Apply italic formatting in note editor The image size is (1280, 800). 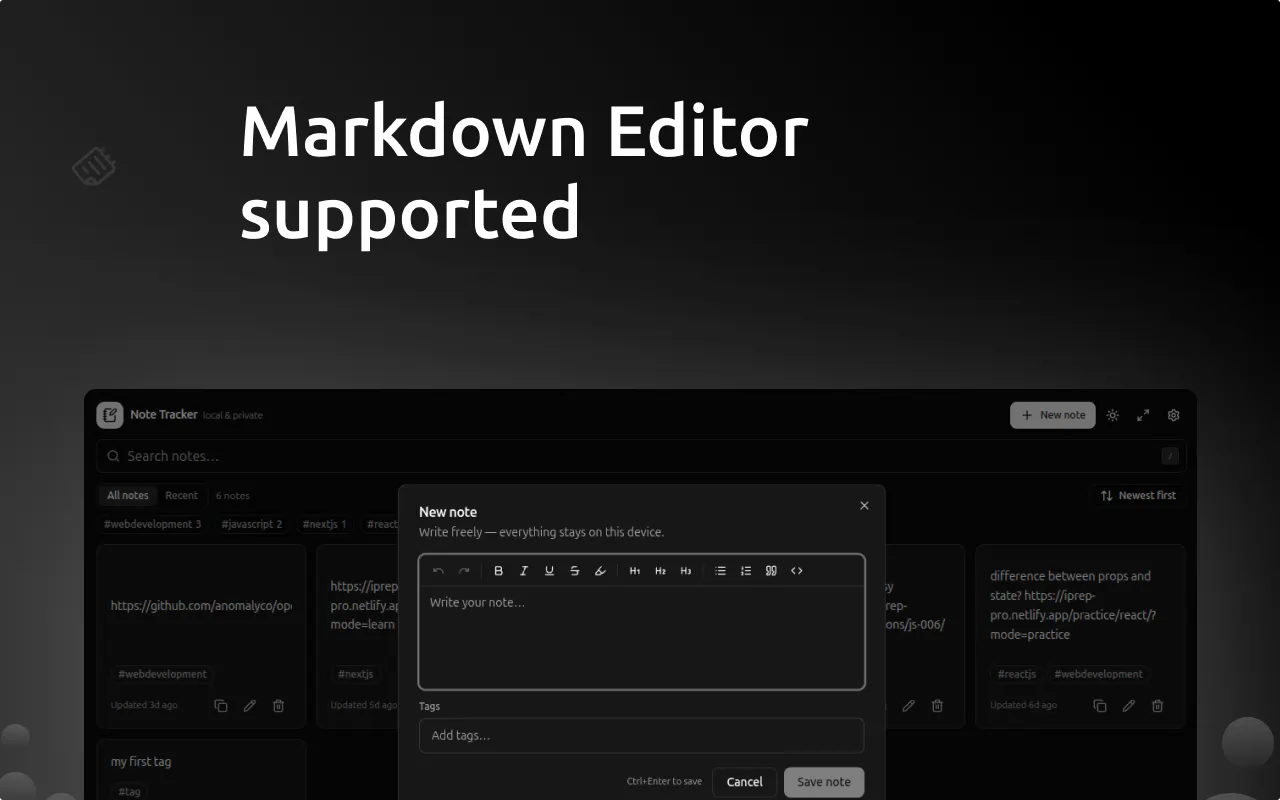524,571
